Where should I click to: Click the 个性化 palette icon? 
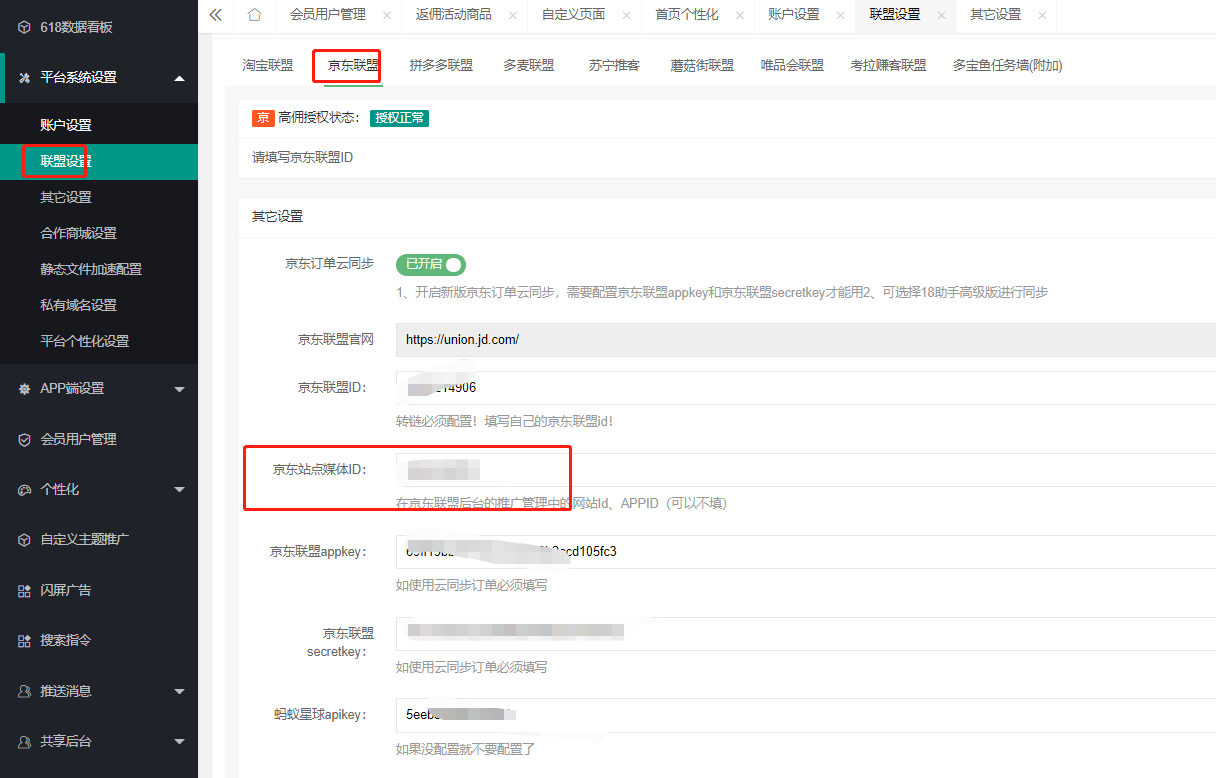click(25, 489)
